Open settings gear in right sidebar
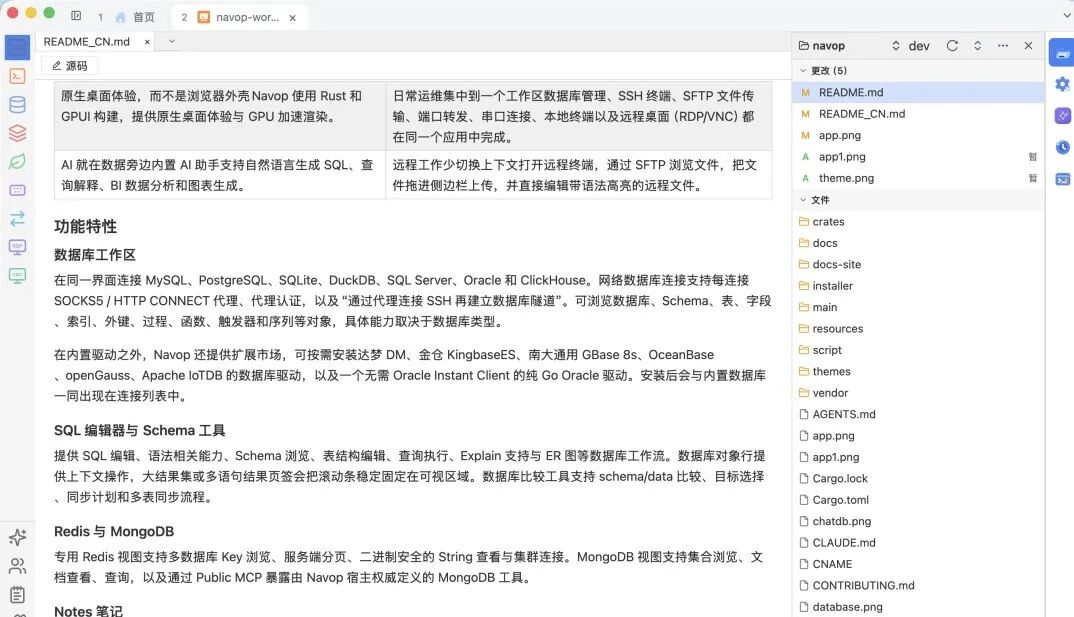Screen dimensions: 1074x617 tap(1062, 84)
